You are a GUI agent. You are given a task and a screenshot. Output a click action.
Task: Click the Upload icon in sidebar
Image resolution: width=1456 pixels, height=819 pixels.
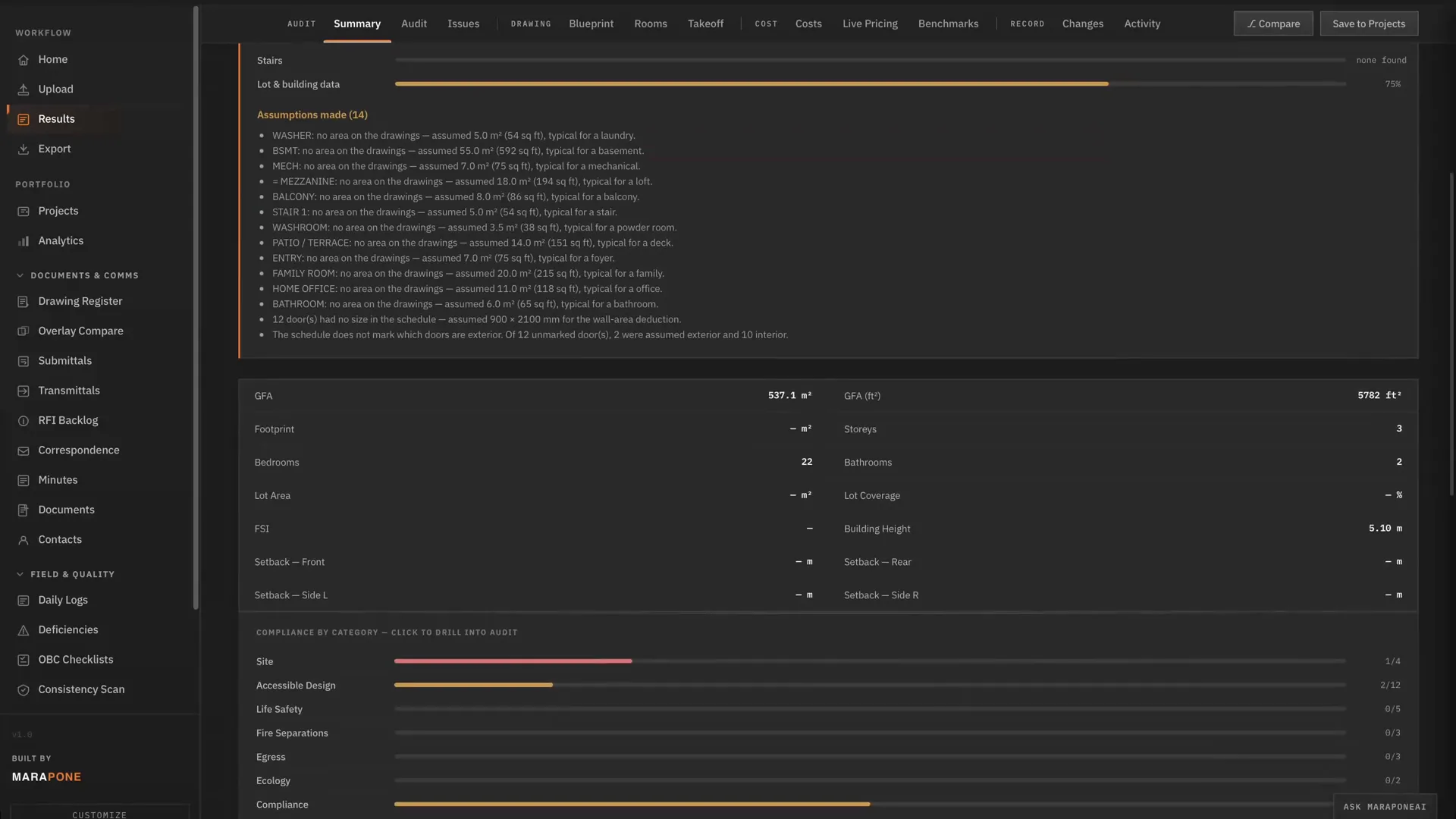point(24,89)
